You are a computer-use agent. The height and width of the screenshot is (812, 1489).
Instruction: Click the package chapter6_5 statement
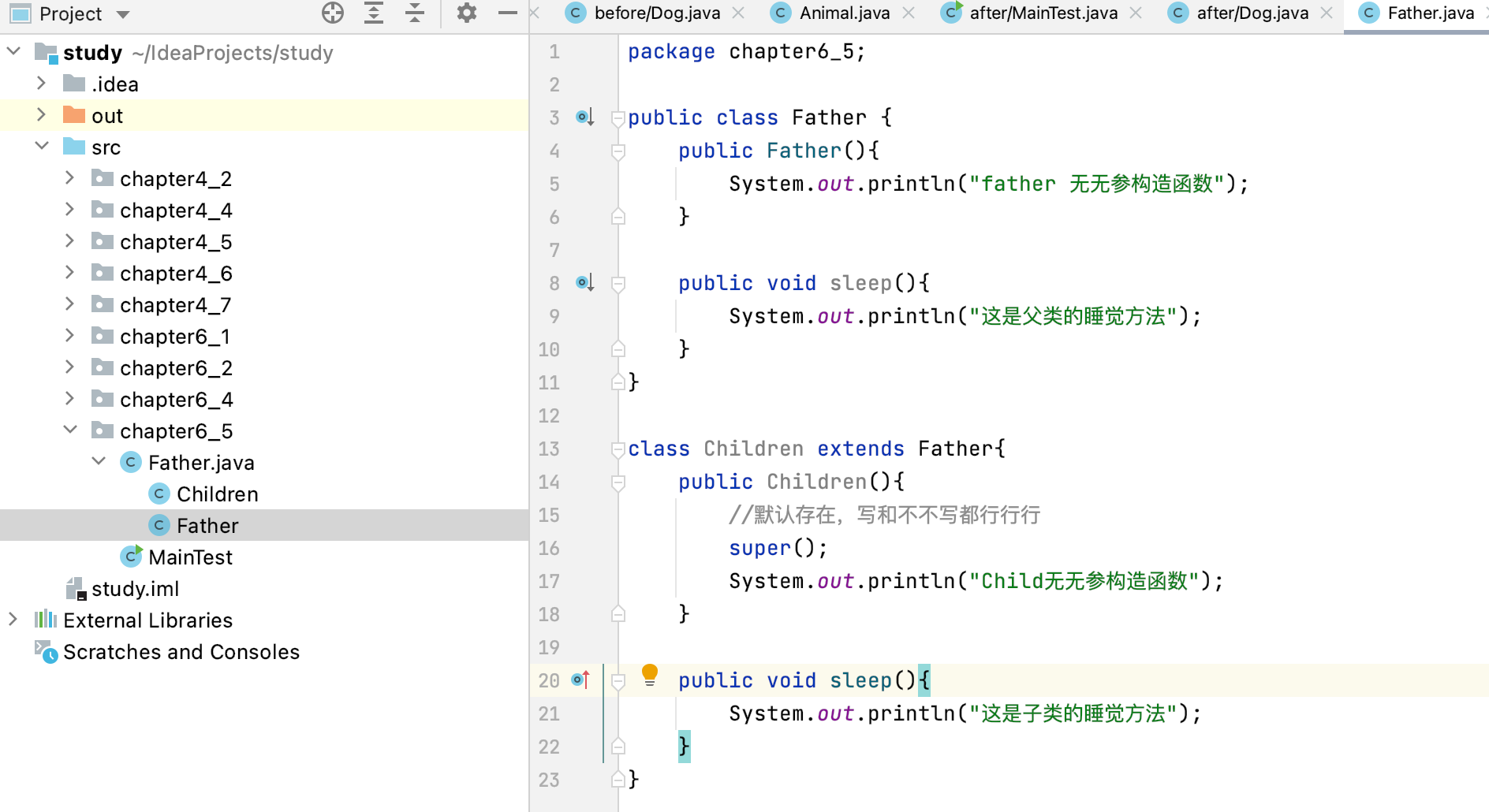746,51
